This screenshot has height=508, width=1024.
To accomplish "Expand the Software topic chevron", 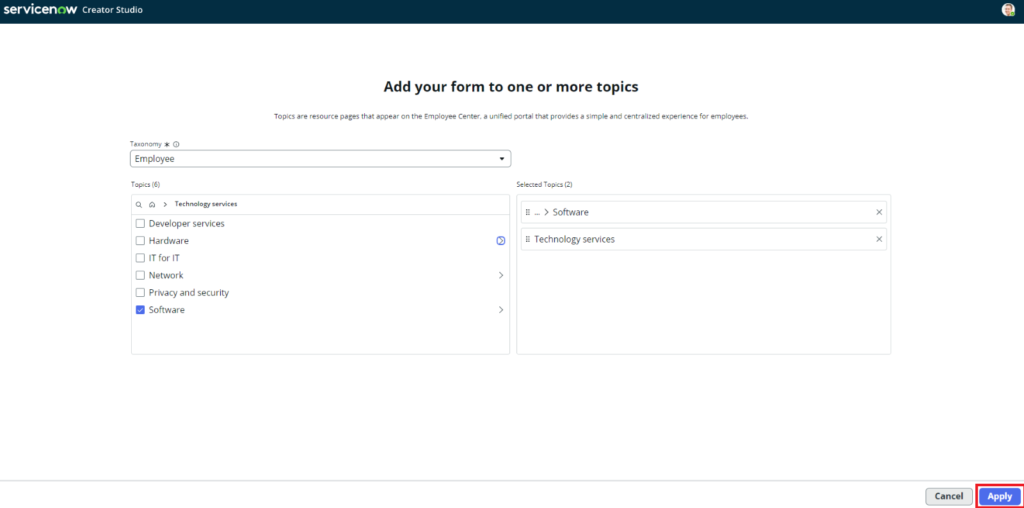I will click(500, 310).
